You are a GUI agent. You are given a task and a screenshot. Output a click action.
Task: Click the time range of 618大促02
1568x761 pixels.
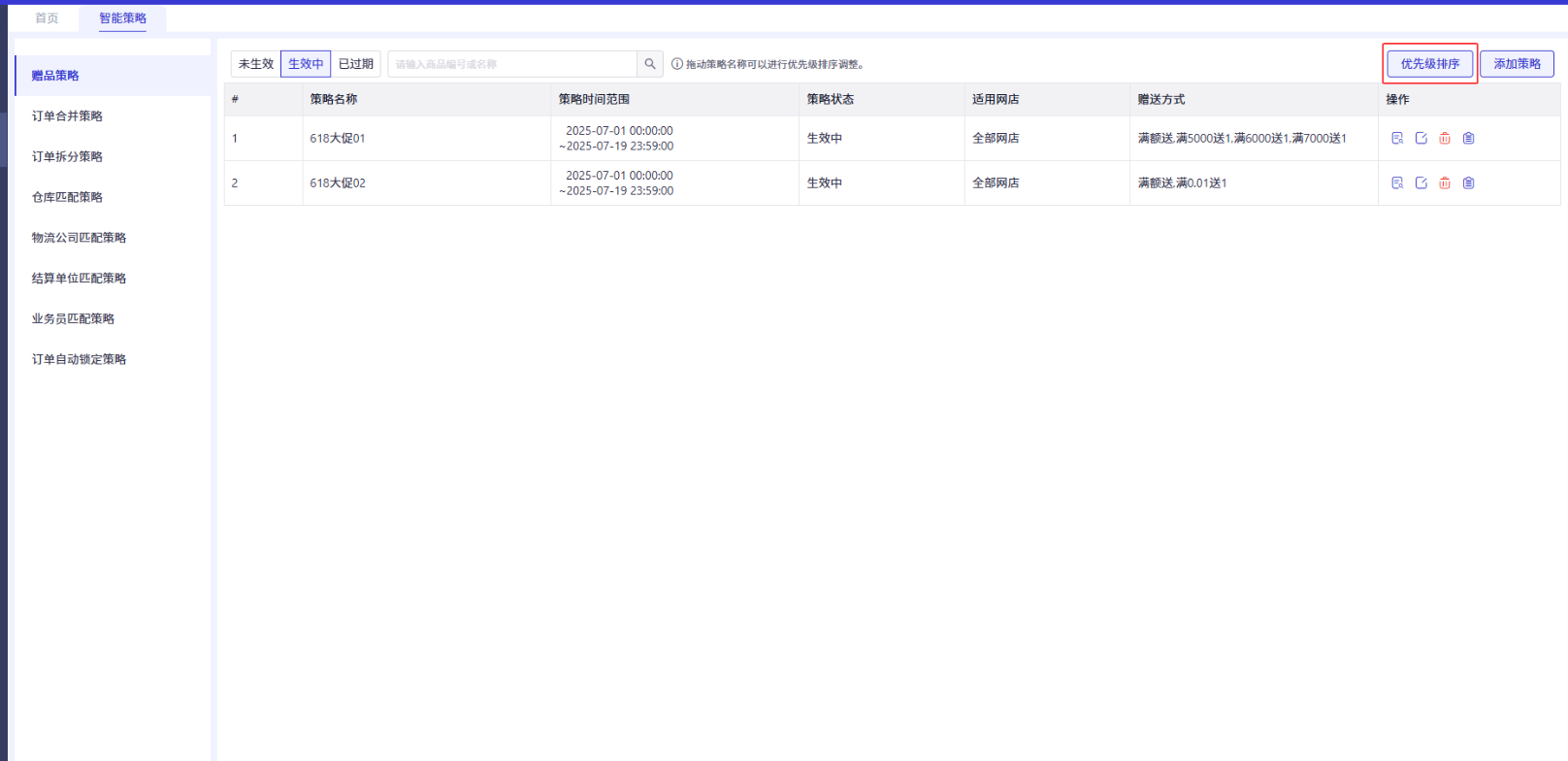click(616, 182)
